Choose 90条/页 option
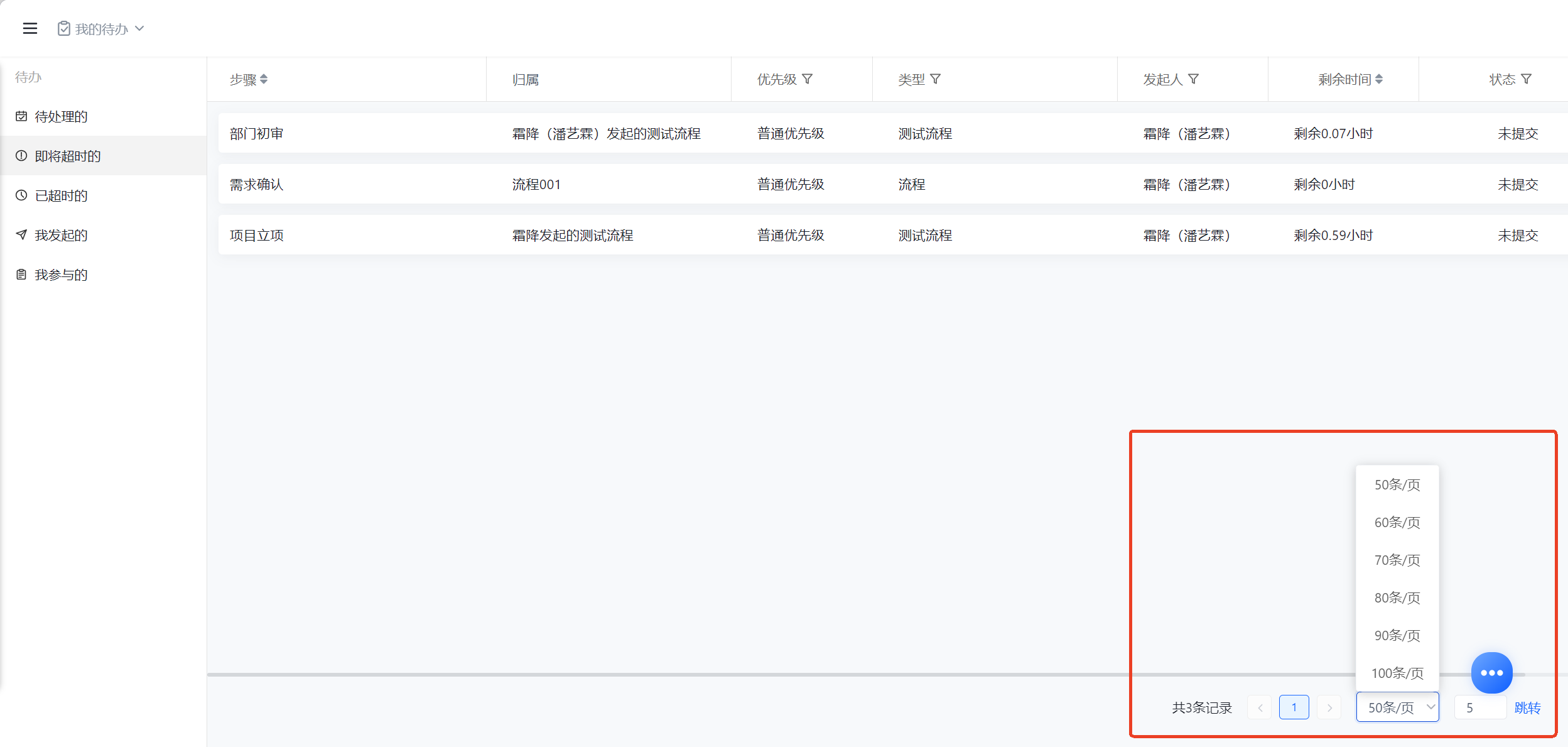This screenshot has height=747, width=1568. point(1397,635)
